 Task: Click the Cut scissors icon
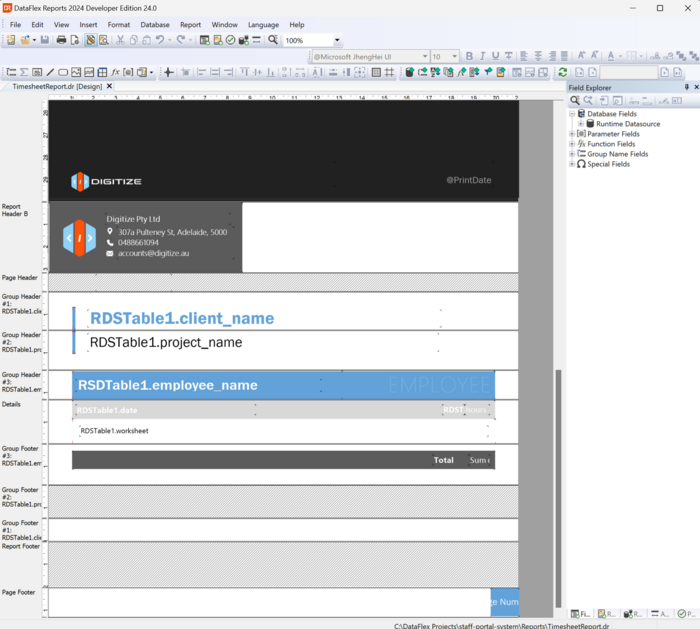pyautogui.click(x=120, y=40)
